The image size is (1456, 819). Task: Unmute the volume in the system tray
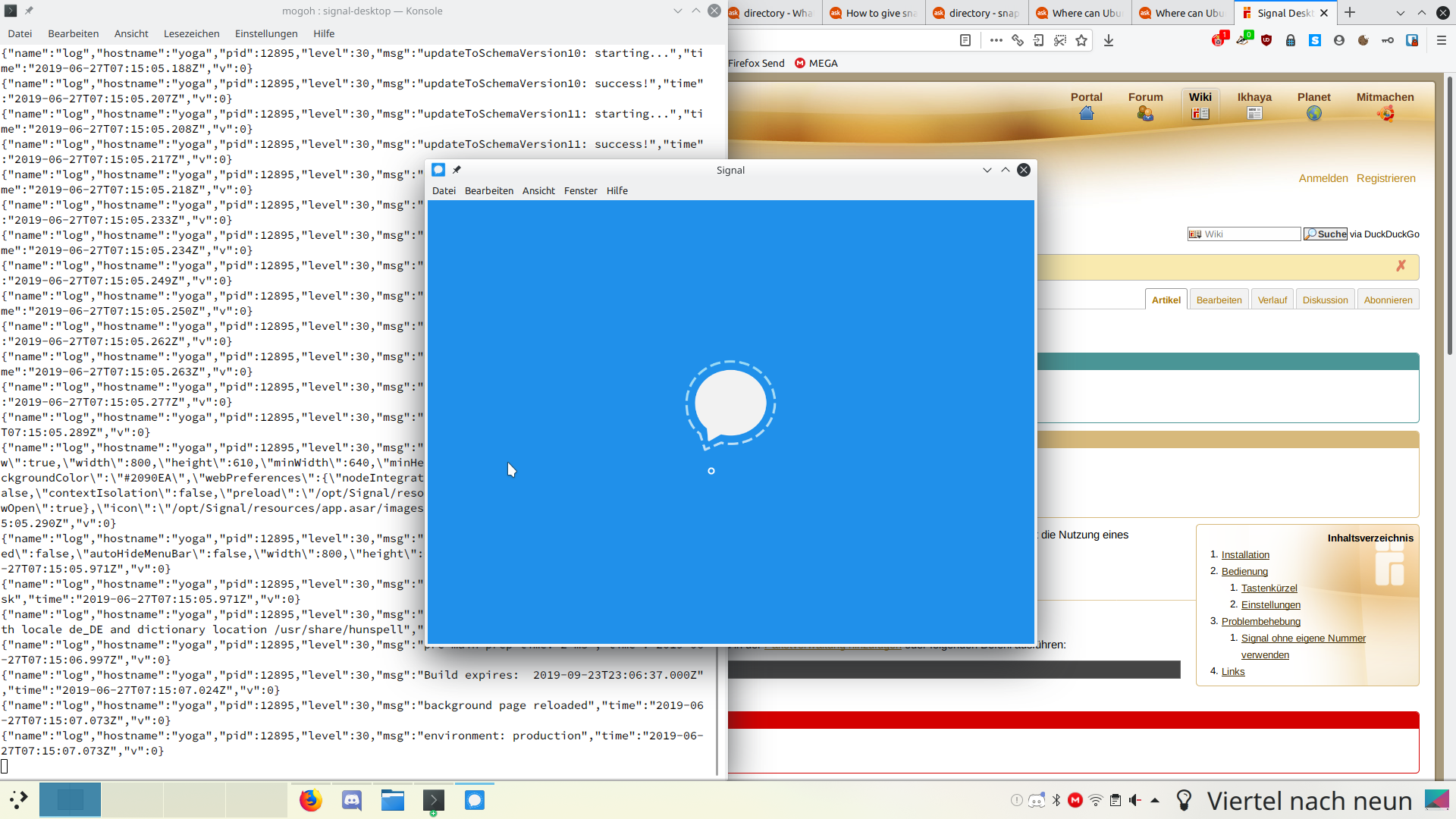pos(1134,800)
